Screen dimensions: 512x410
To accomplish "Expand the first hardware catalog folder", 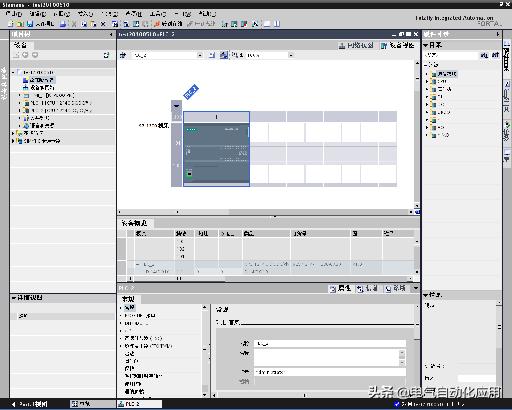I will [427, 74].
